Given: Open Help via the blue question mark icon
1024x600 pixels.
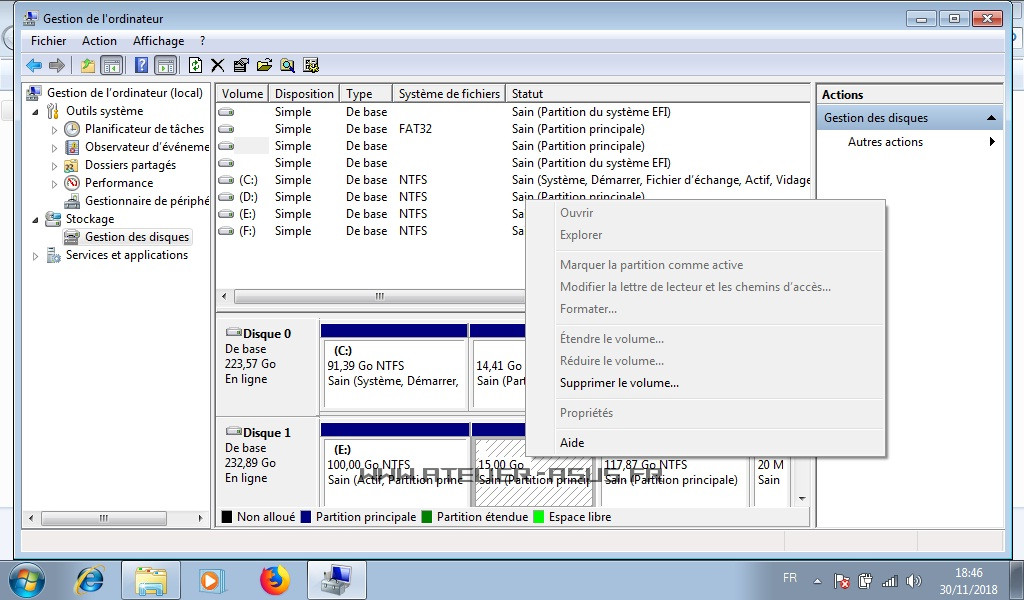Looking at the screenshot, I should click(x=141, y=65).
